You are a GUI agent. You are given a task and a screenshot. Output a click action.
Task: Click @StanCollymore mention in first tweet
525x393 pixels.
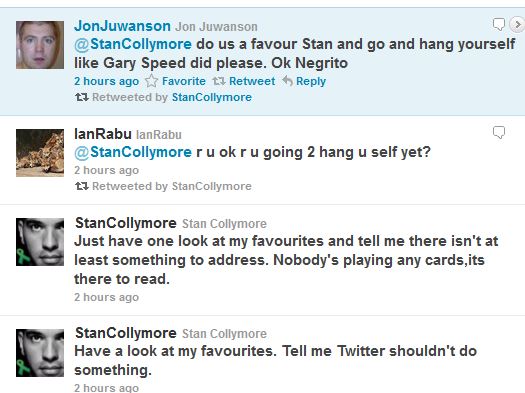(x=133, y=44)
